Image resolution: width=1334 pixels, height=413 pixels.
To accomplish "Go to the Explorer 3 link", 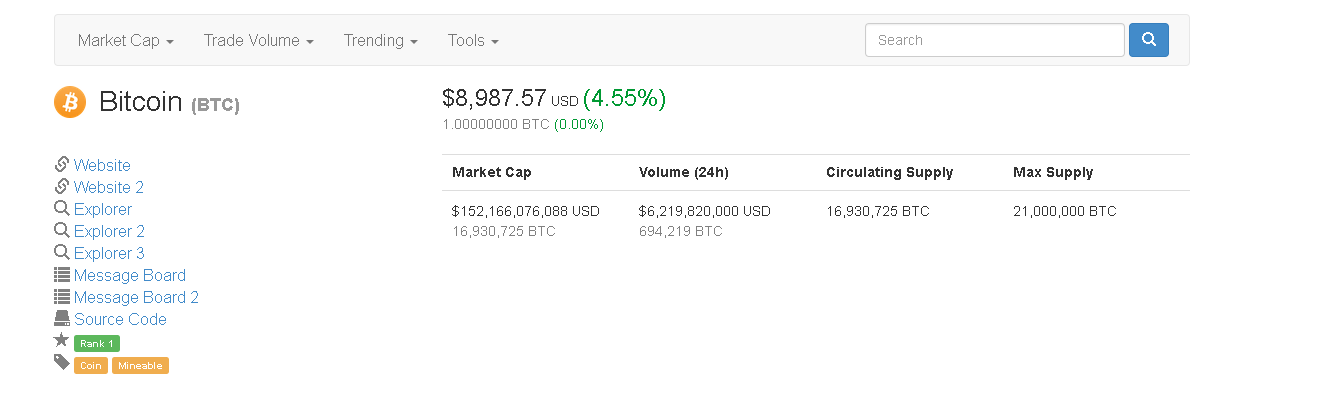I will tap(109, 253).
